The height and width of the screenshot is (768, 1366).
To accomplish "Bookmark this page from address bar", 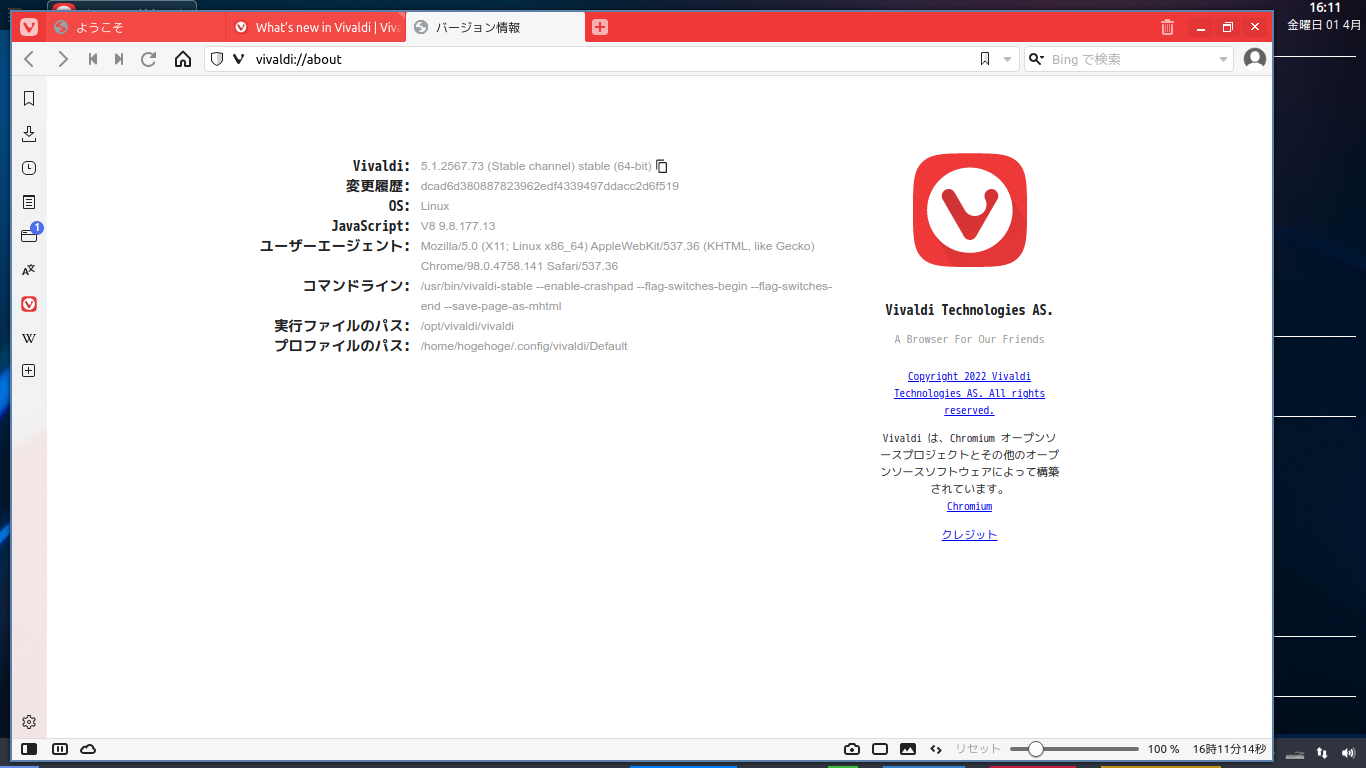I will click(x=985, y=59).
